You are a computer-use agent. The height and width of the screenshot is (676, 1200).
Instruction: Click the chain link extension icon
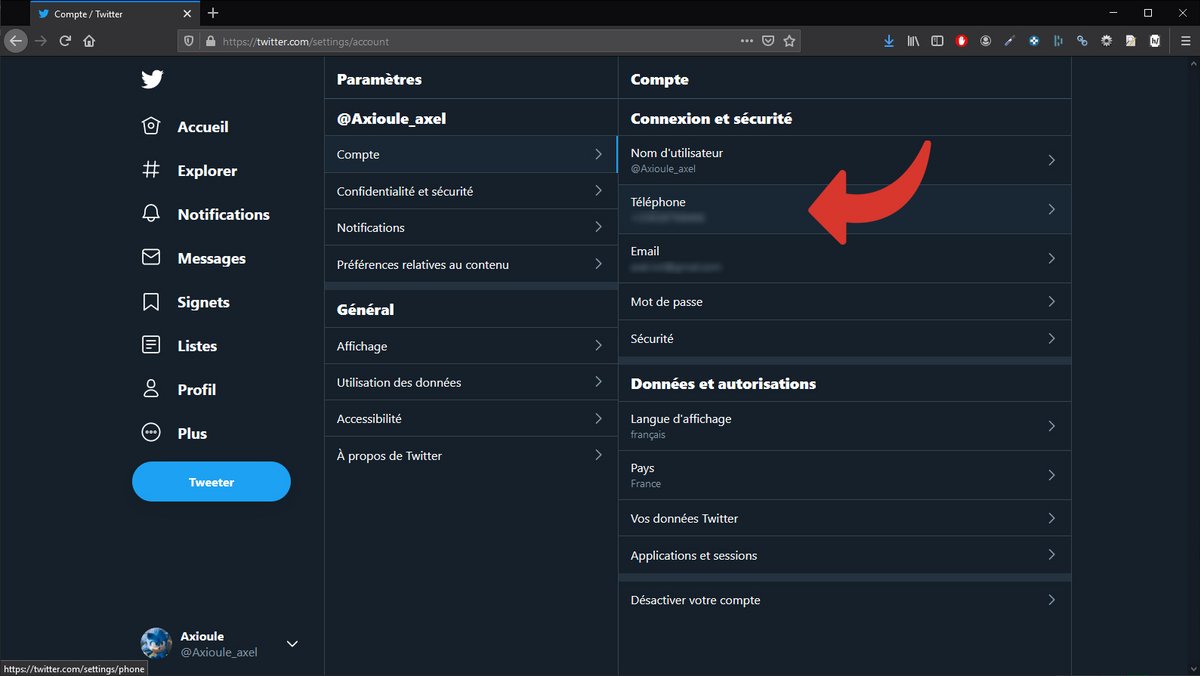click(x=1082, y=41)
